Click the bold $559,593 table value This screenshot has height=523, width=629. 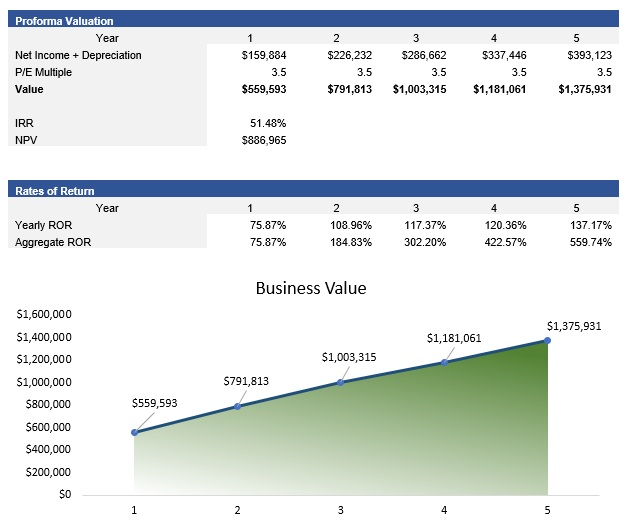coord(264,89)
